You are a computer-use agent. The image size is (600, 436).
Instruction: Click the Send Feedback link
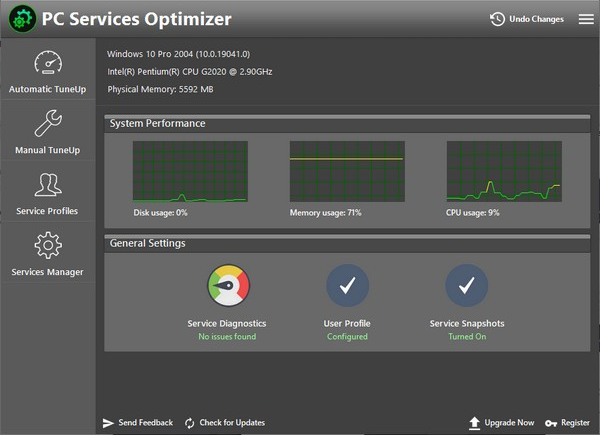tap(145, 423)
